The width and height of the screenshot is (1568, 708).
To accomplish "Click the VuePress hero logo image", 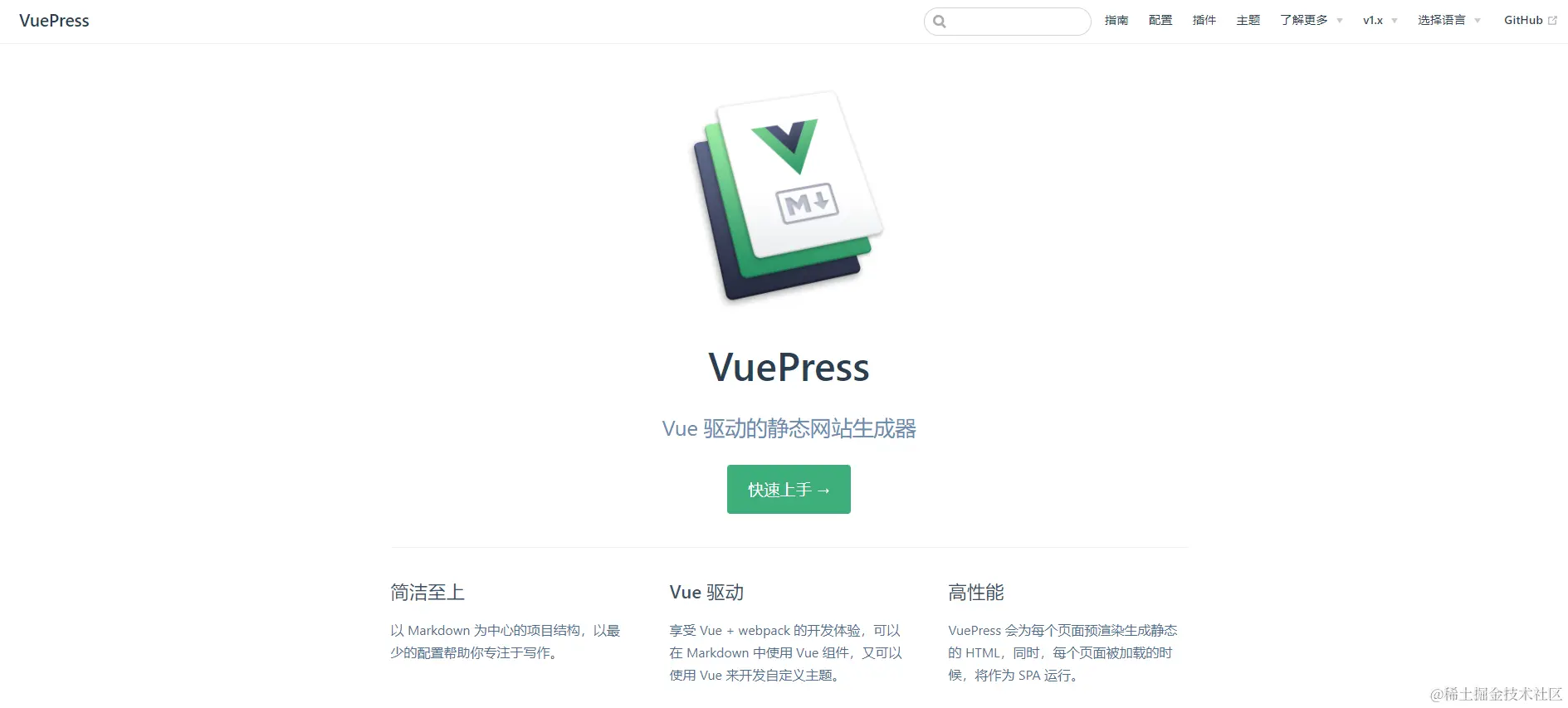I will [x=789, y=198].
